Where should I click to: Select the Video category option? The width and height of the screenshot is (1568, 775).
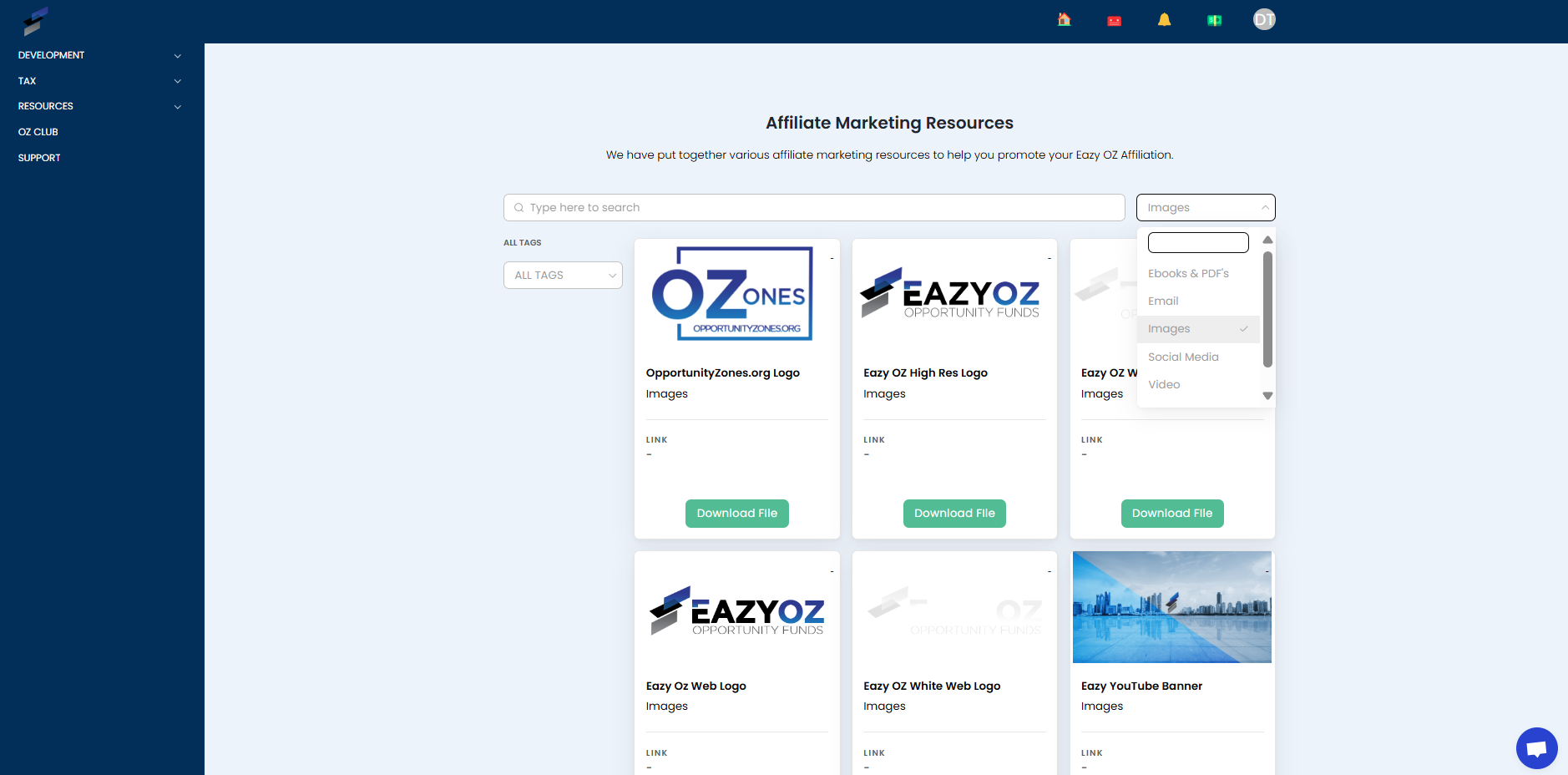point(1164,384)
